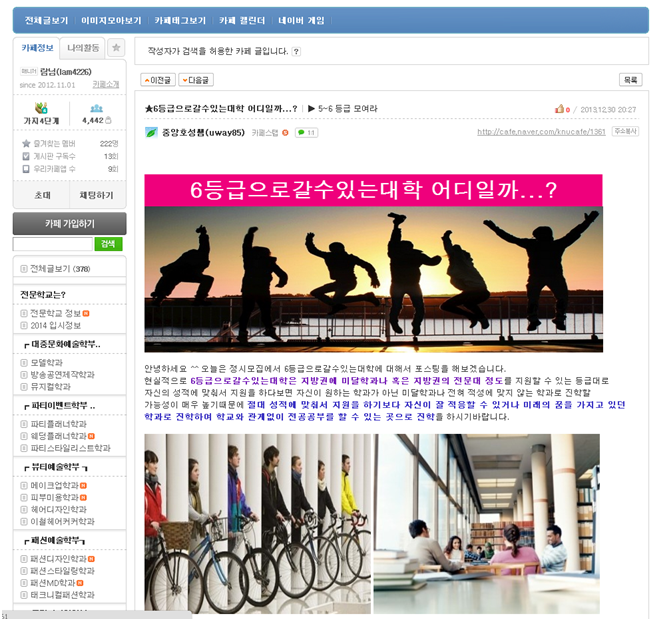Image resolution: width=668 pixels, height=621 pixels.
Task: Click the green comment count bubble
Action: click(x=306, y=132)
